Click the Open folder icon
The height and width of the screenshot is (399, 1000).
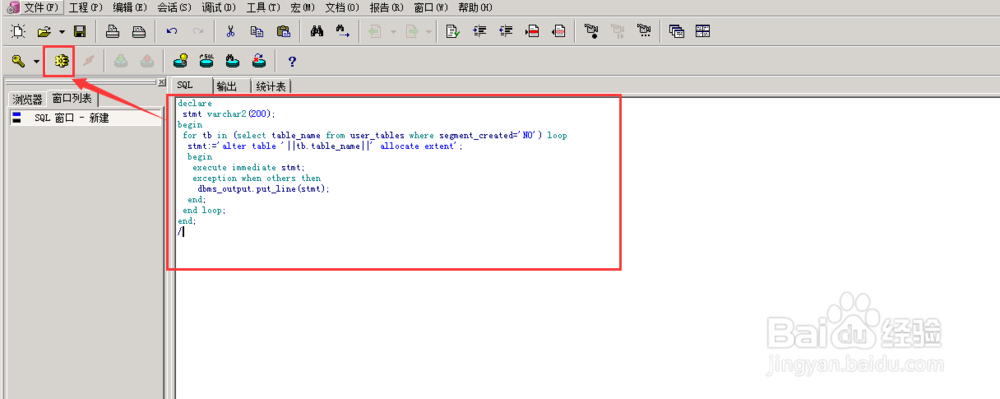44,31
